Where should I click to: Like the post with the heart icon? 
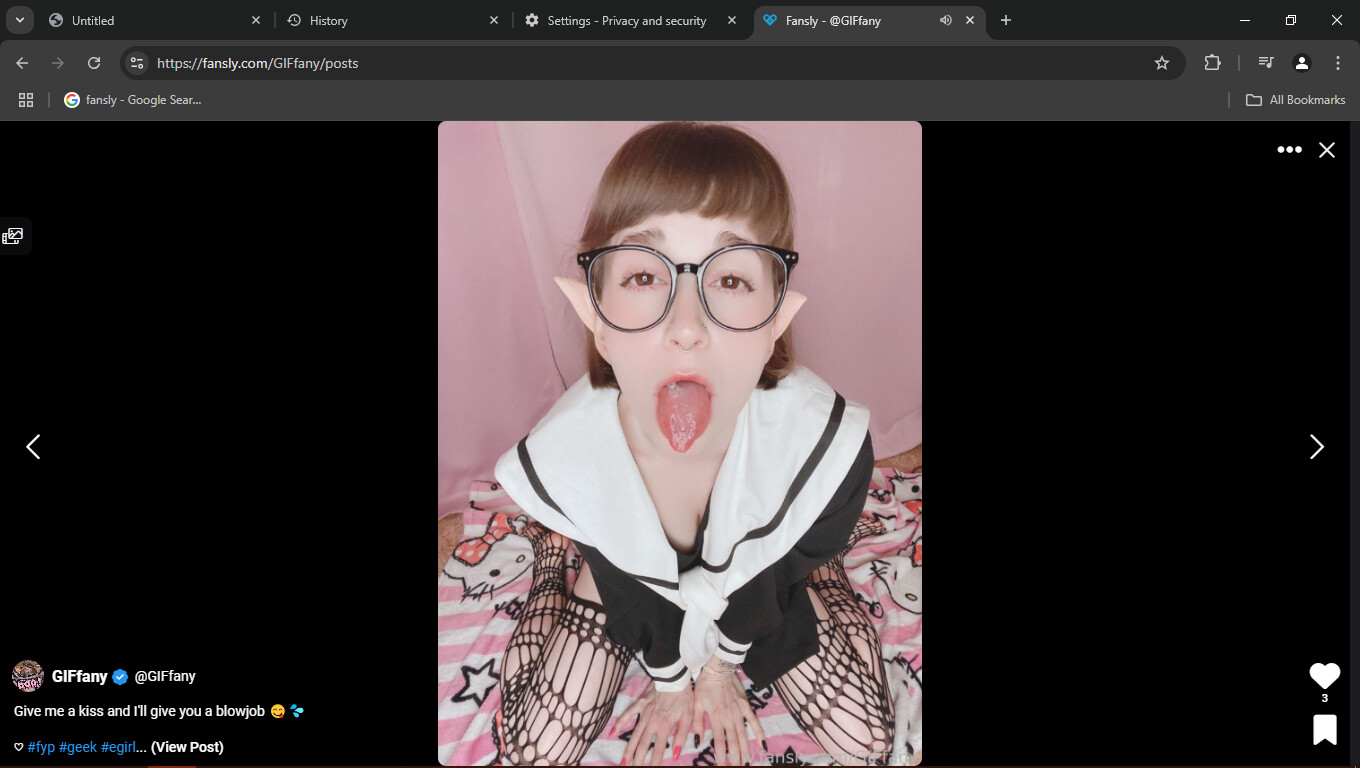coord(1324,676)
